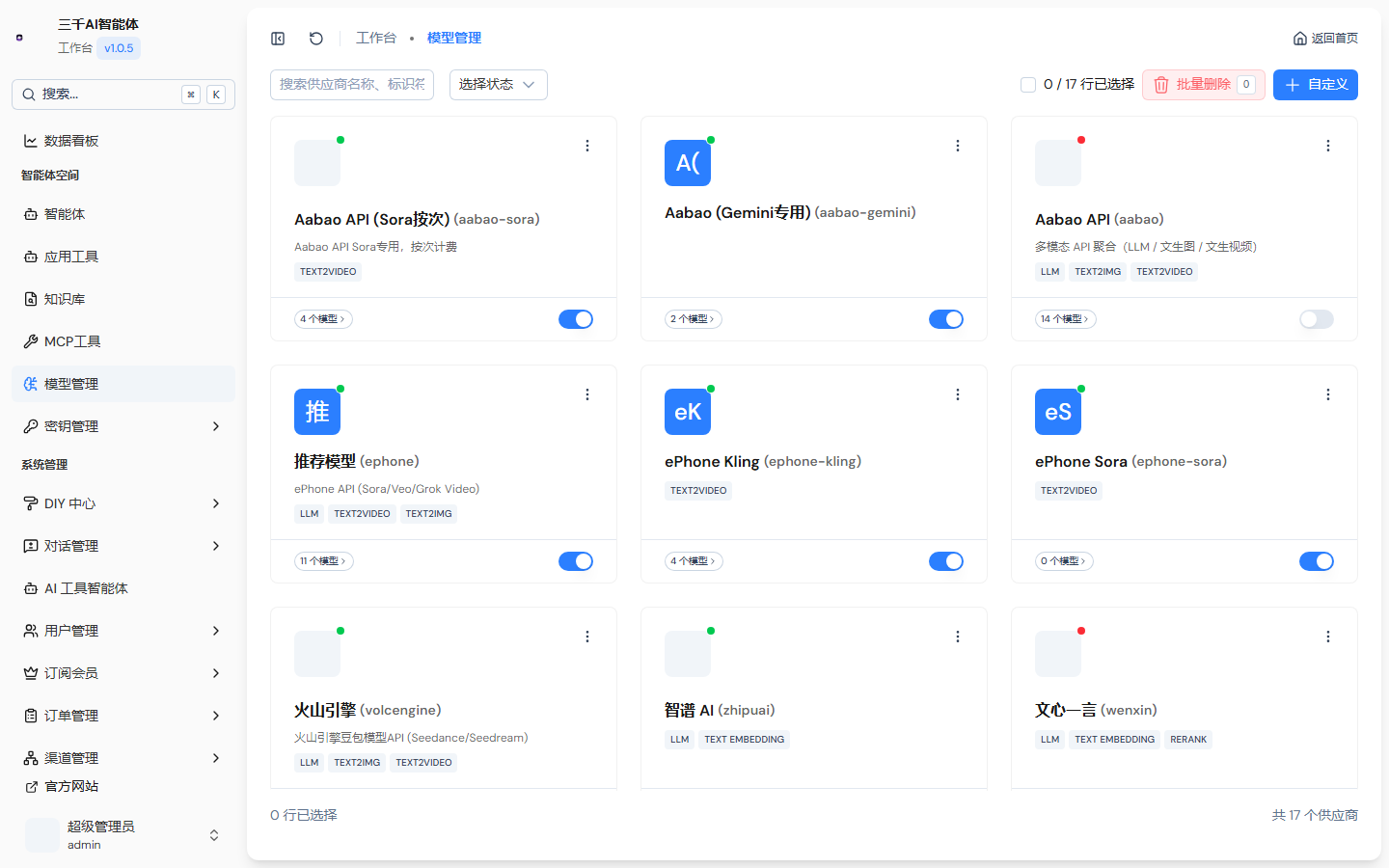The width and height of the screenshot is (1389, 868).
Task: Expand the 对话管理 submenu
Action: coord(216,546)
